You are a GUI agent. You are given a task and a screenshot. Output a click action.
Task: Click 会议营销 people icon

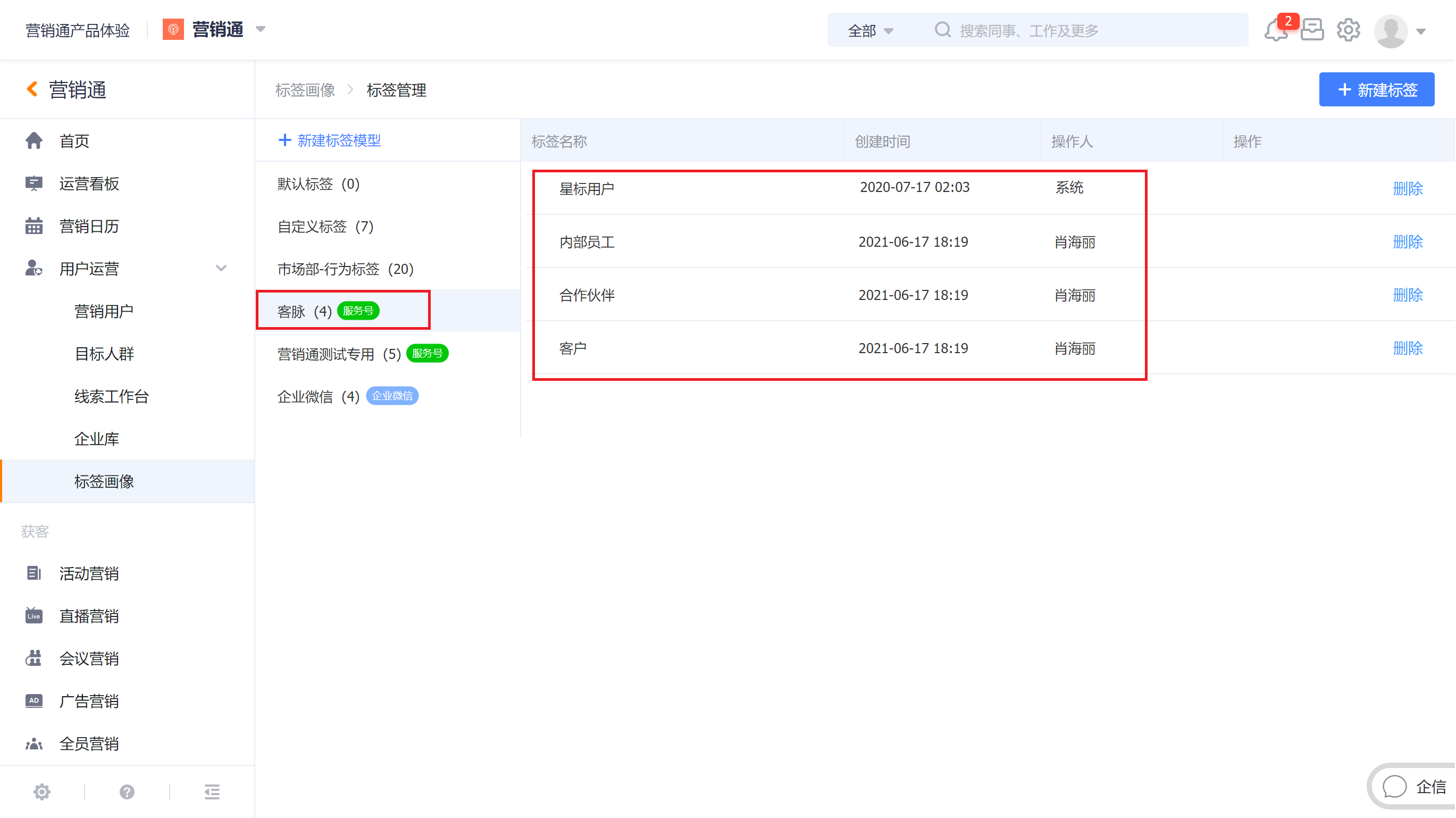pos(34,658)
